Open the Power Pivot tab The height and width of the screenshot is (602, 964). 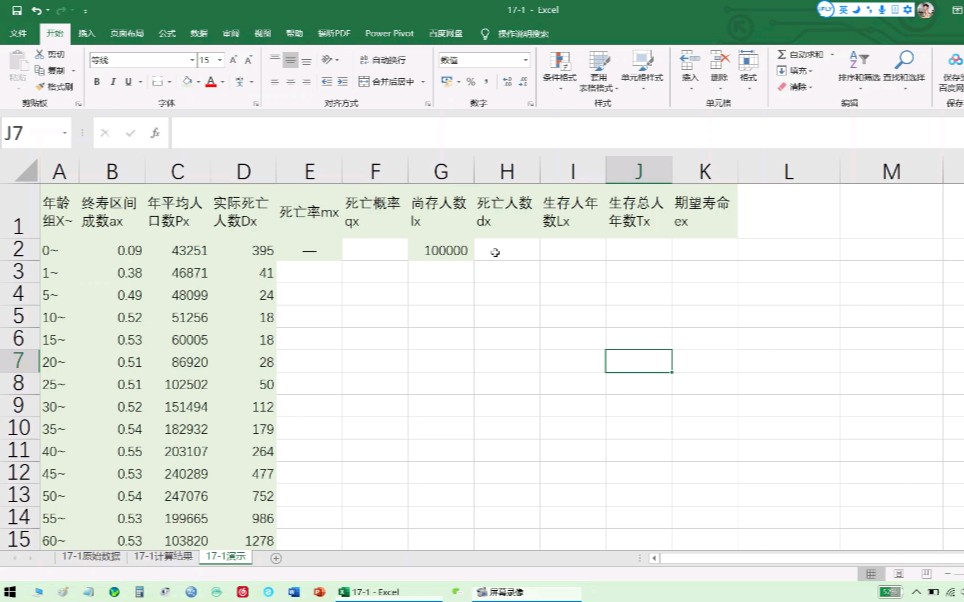pos(389,33)
